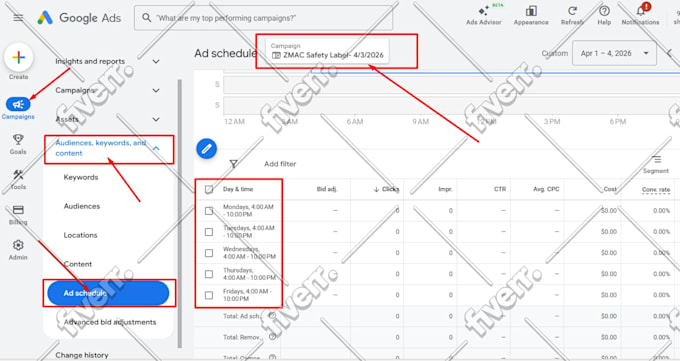The width and height of the screenshot is (680, 361).
Task: Sort by the Clicks column header
Action: coord(386,189)
